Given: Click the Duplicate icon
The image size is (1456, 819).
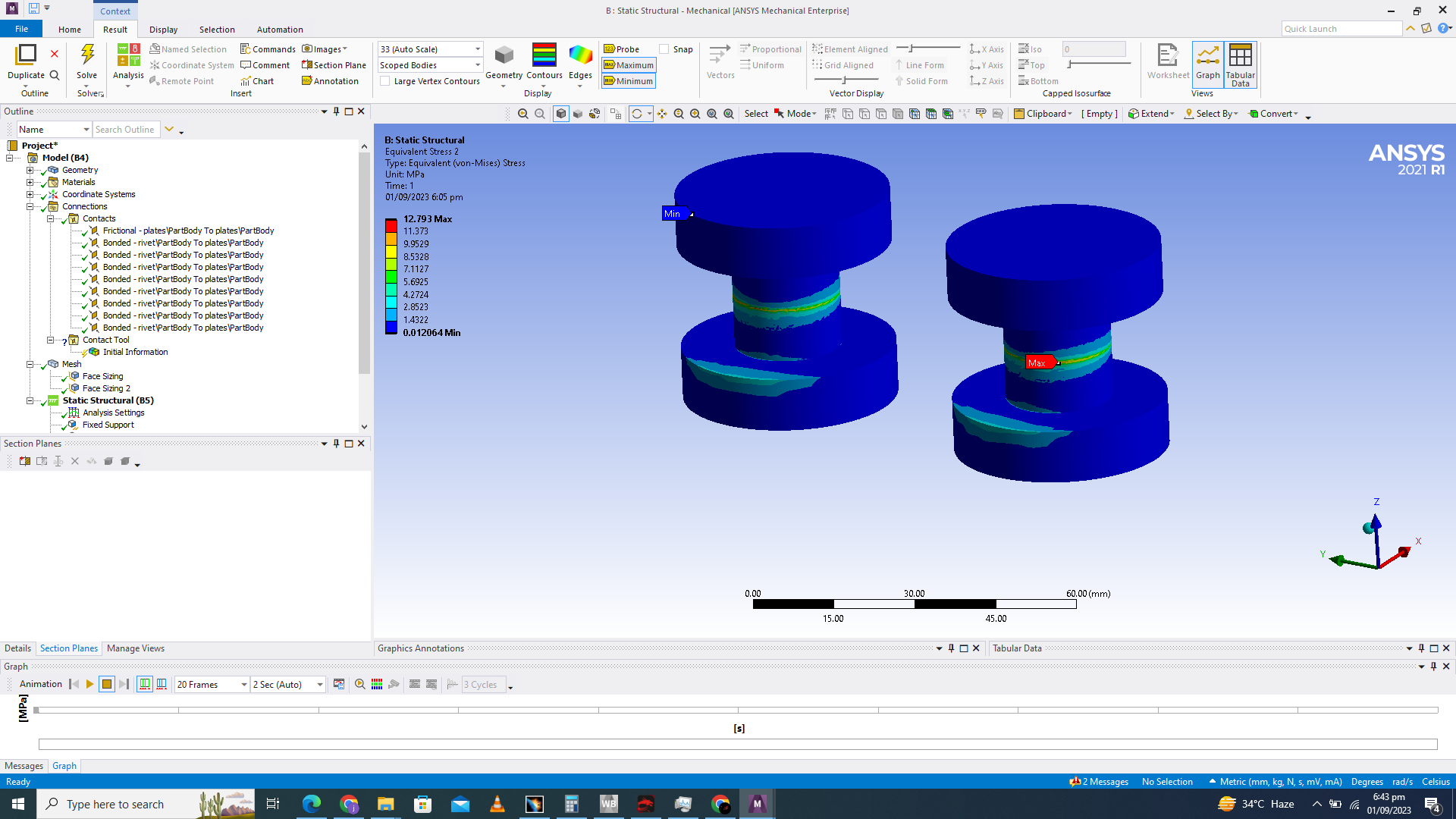Looking at the screenshot, I should coord(26,55).
